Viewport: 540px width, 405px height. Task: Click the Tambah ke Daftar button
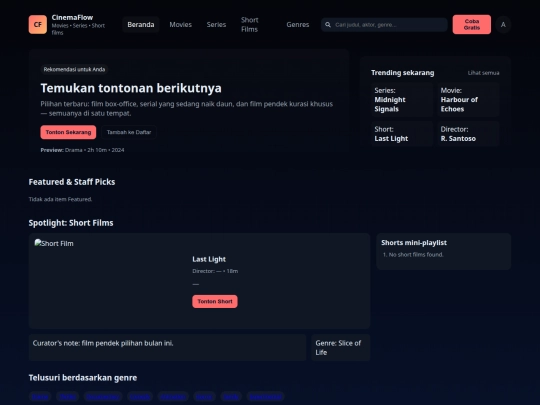[x=129, y=132]
